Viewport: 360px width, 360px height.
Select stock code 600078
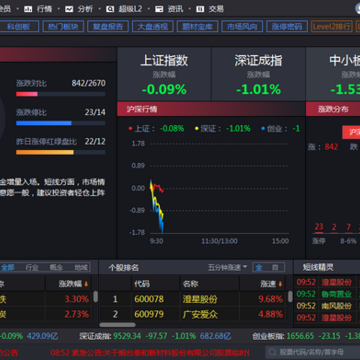coord(149,299)
